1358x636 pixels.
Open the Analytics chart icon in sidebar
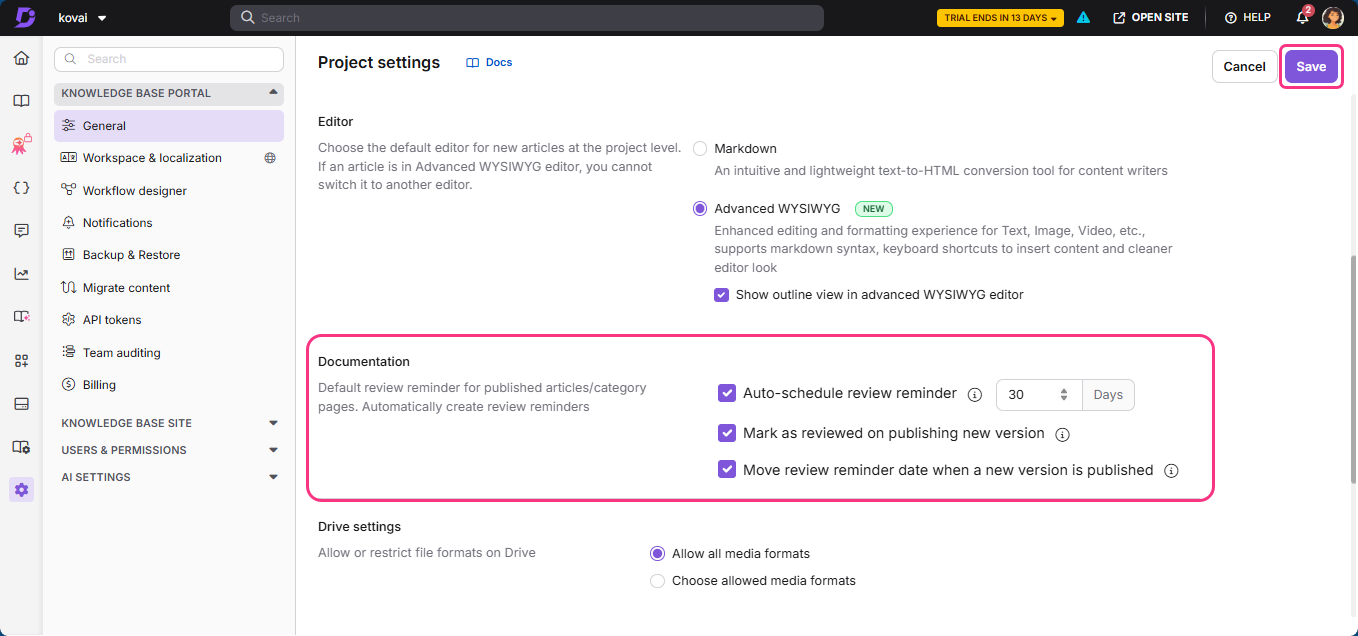pos(21,273)
